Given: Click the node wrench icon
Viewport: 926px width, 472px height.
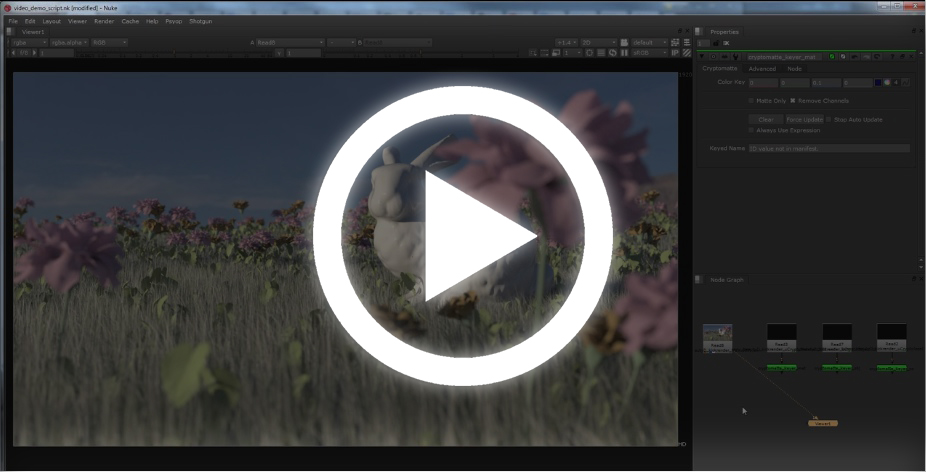Looking at the screenshot, I should (x=735, y=57).
